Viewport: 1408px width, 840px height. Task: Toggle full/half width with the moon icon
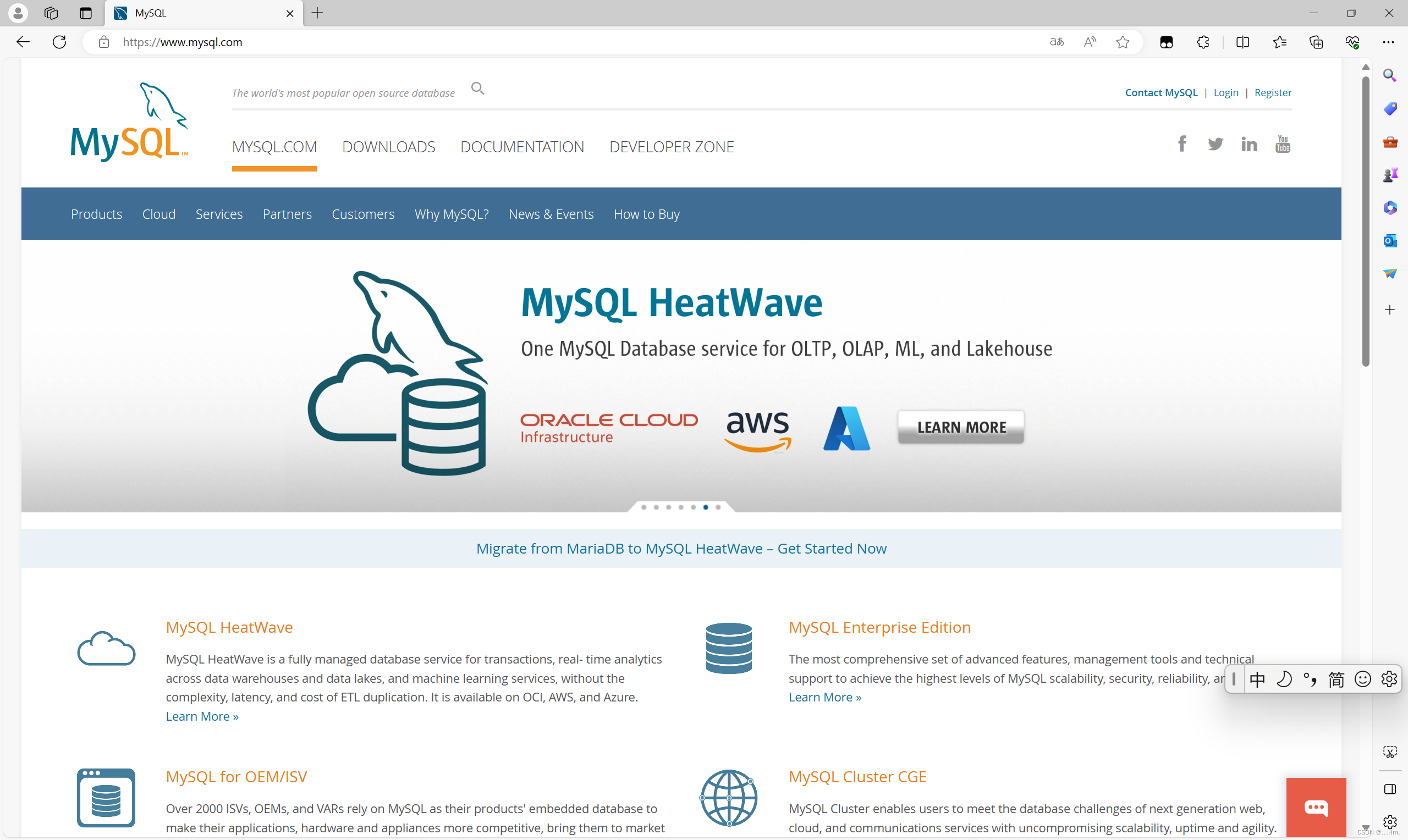point(1284,679)
